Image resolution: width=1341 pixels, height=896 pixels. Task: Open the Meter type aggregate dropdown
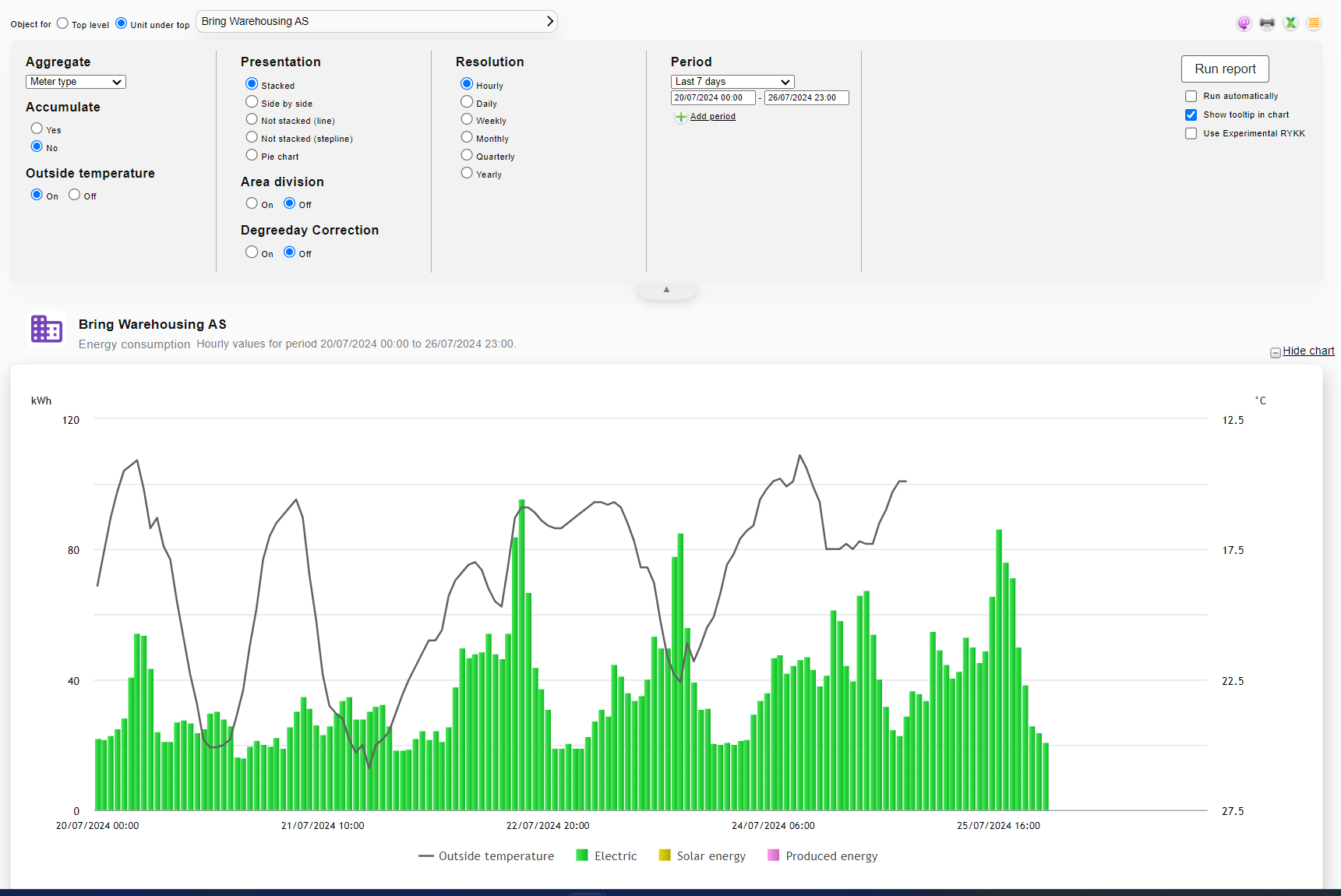coord(76,82)
